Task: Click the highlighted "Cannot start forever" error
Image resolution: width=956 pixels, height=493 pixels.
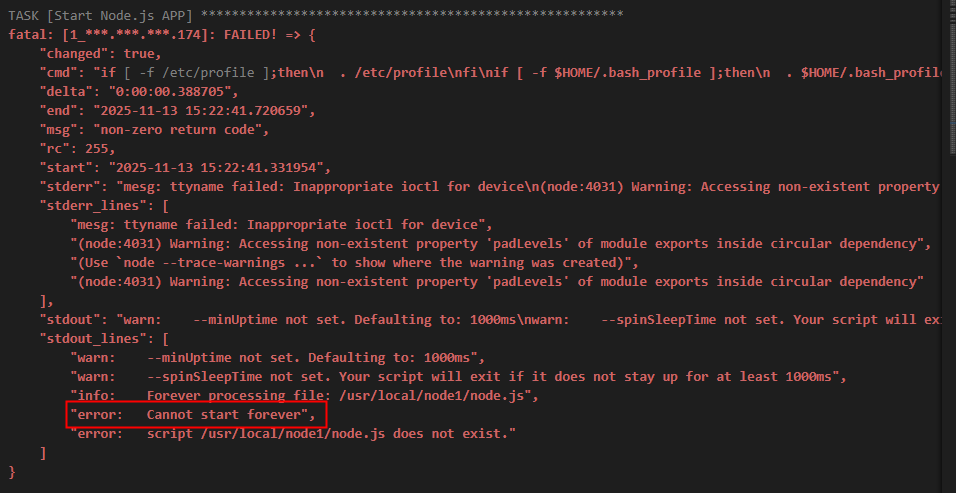Action: (196, 414)
